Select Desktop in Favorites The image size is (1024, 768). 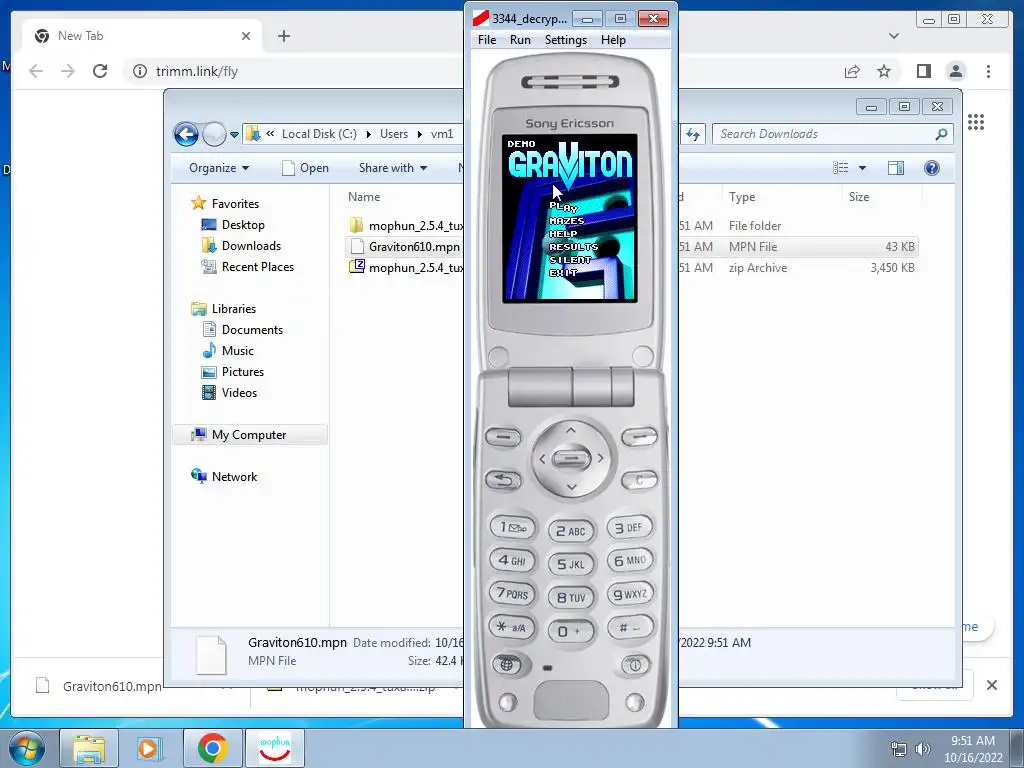click(243, 225)
